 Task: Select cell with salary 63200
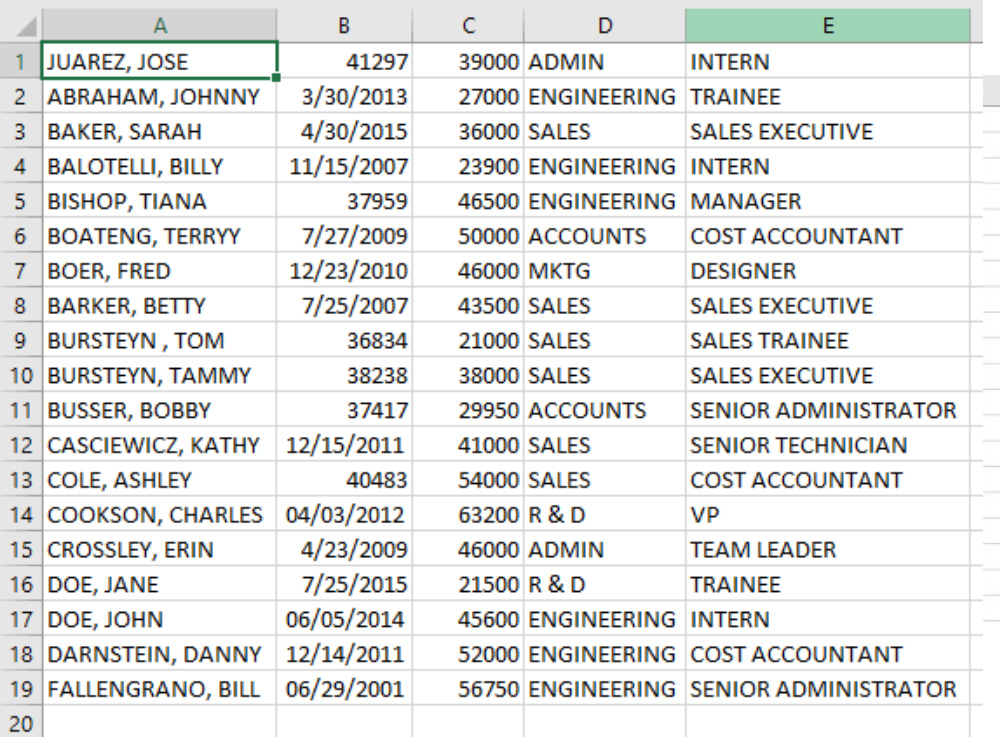(x=468, y=515)
